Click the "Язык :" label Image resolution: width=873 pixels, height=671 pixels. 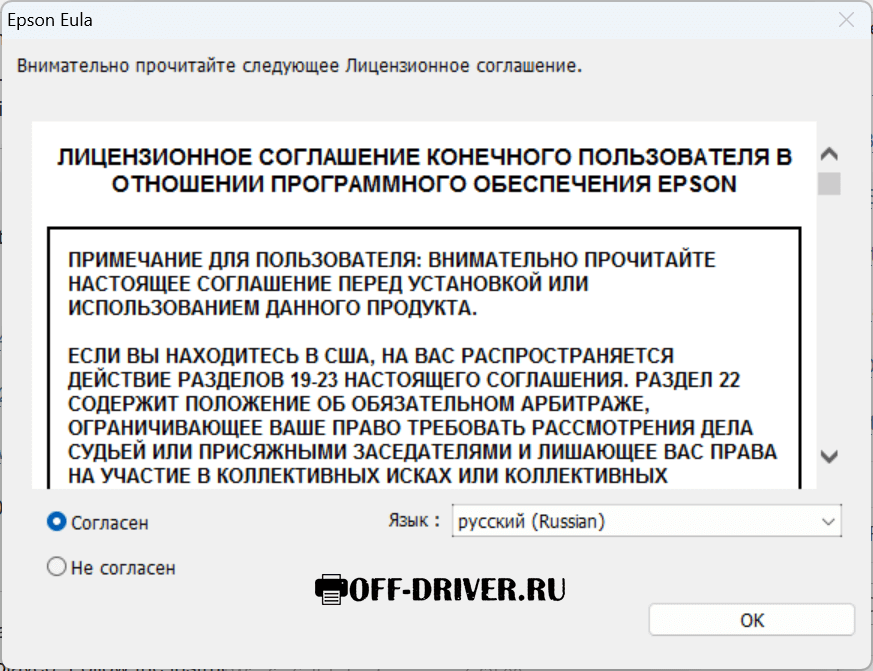click(x=414, y=521)
